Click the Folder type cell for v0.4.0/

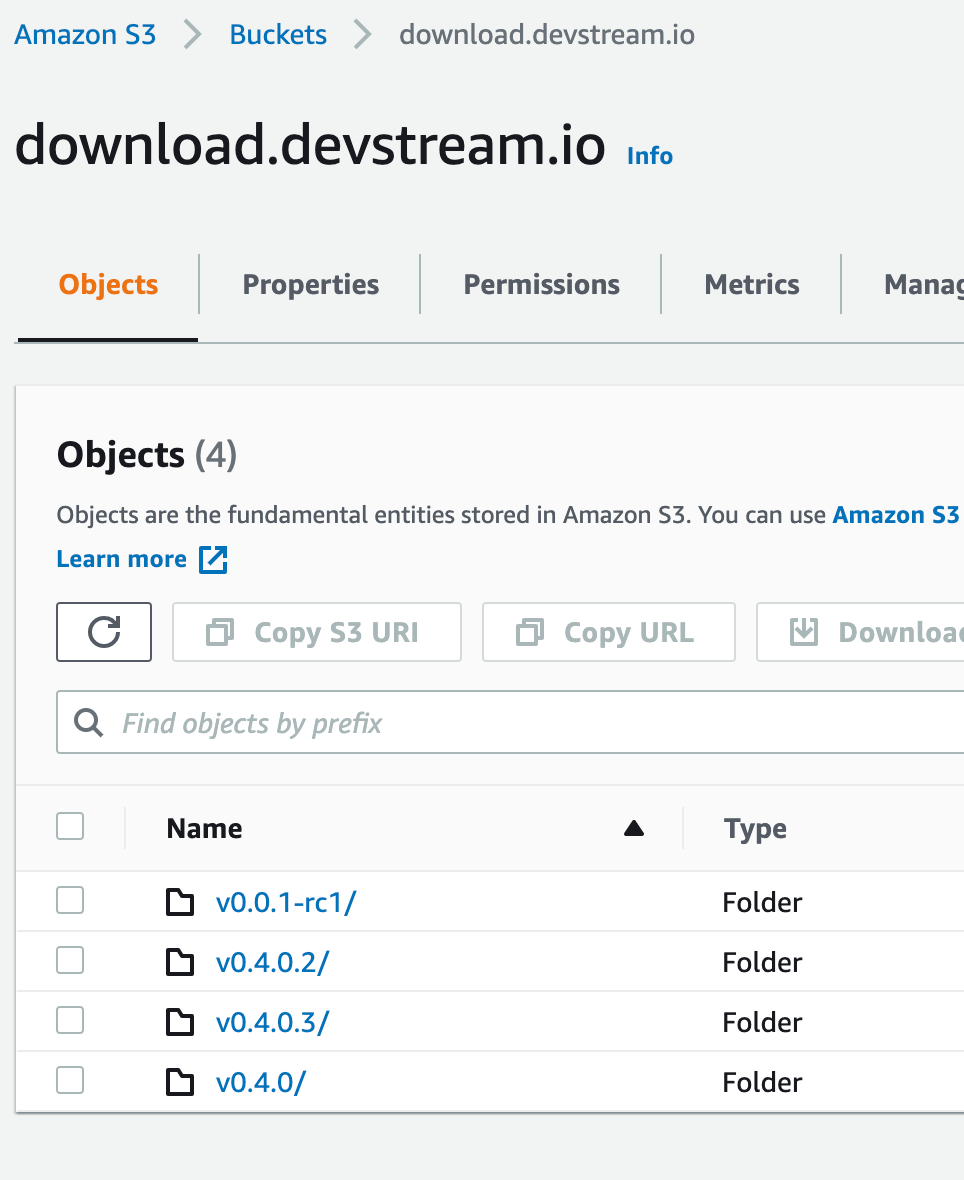coord(762,1083)
